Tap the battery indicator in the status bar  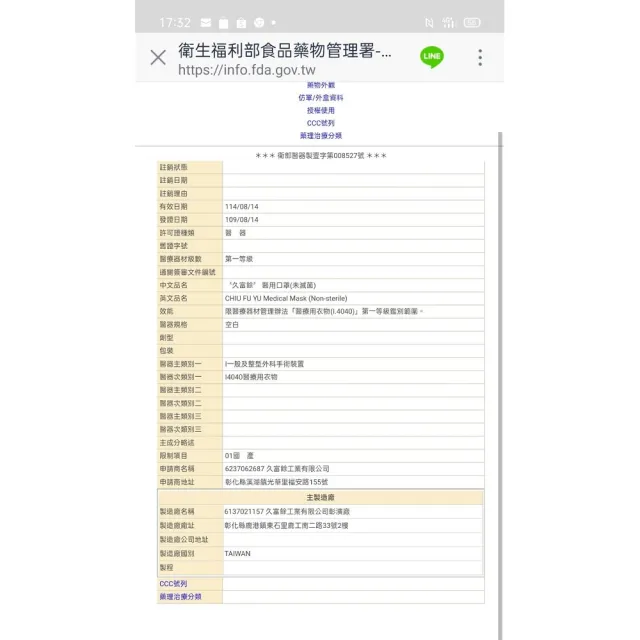tap(472, 22)
